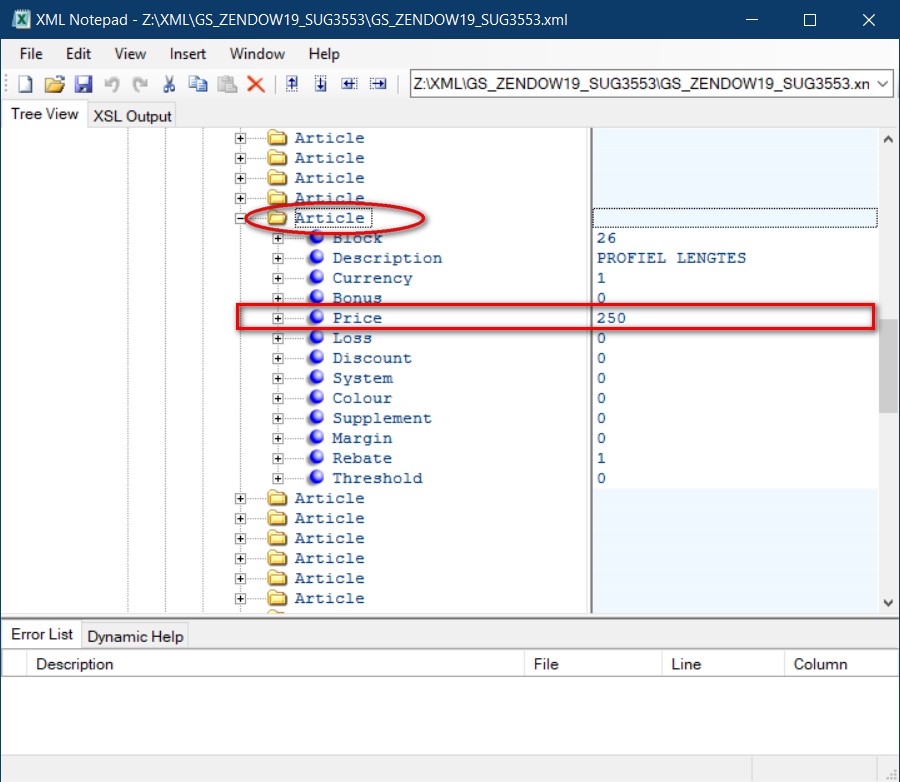Sort errors by Description column header
Viewport: 900px width, 782px height.
coord(275,664)
